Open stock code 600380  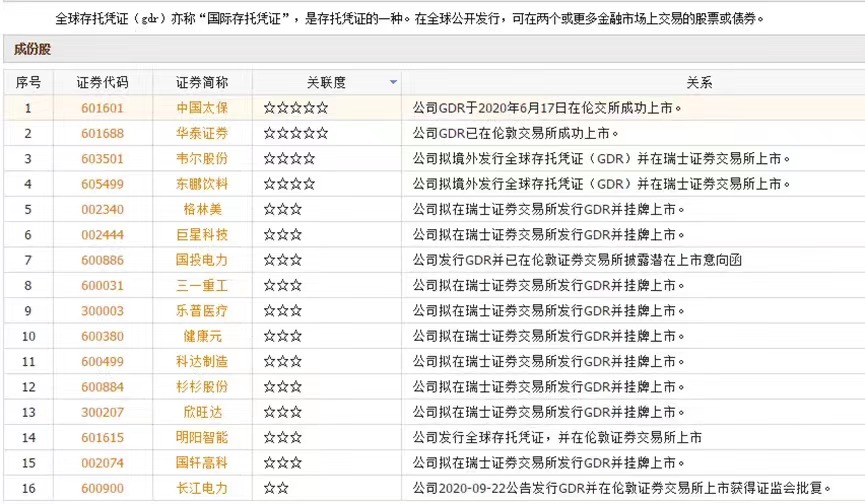pos(103,336)
